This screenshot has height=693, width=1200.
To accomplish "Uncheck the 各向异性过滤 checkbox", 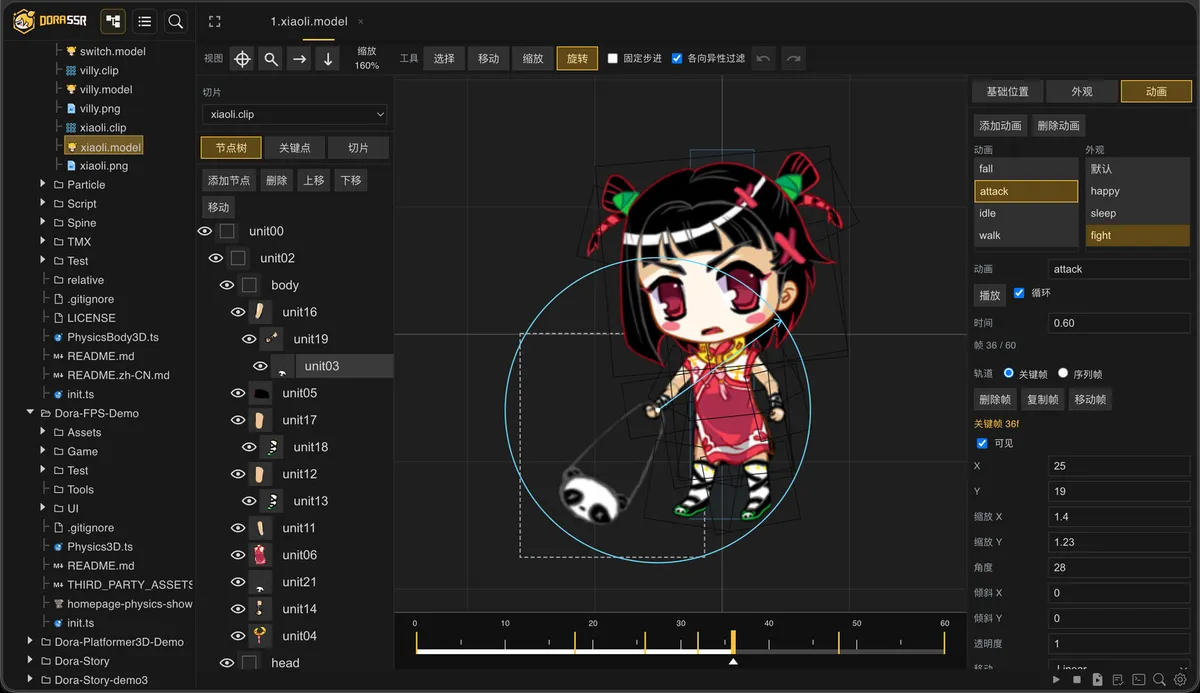I will tap(677, 59).
